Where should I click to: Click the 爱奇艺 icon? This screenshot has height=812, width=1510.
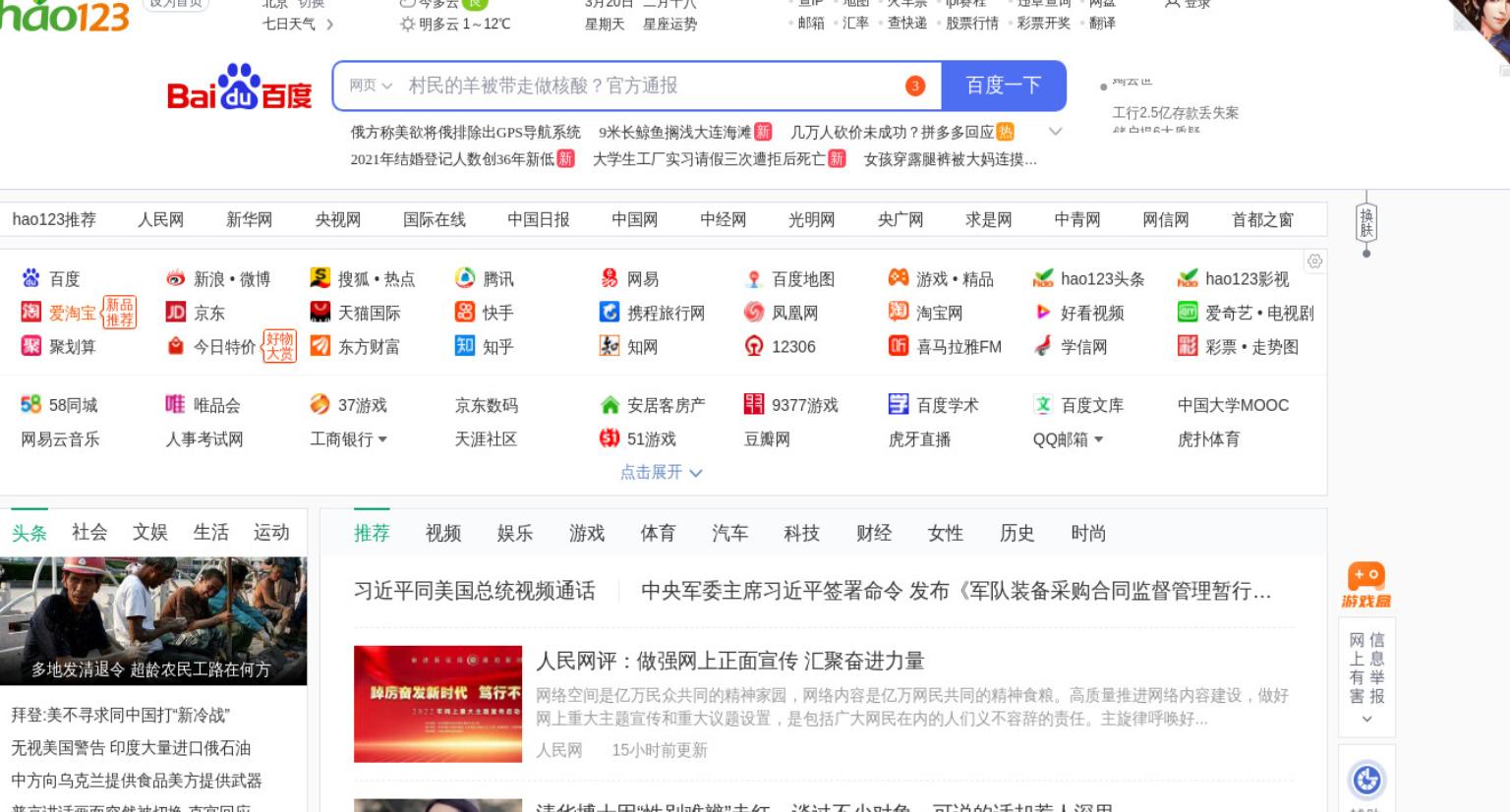pyautogui.click(x=1188, y=313)
